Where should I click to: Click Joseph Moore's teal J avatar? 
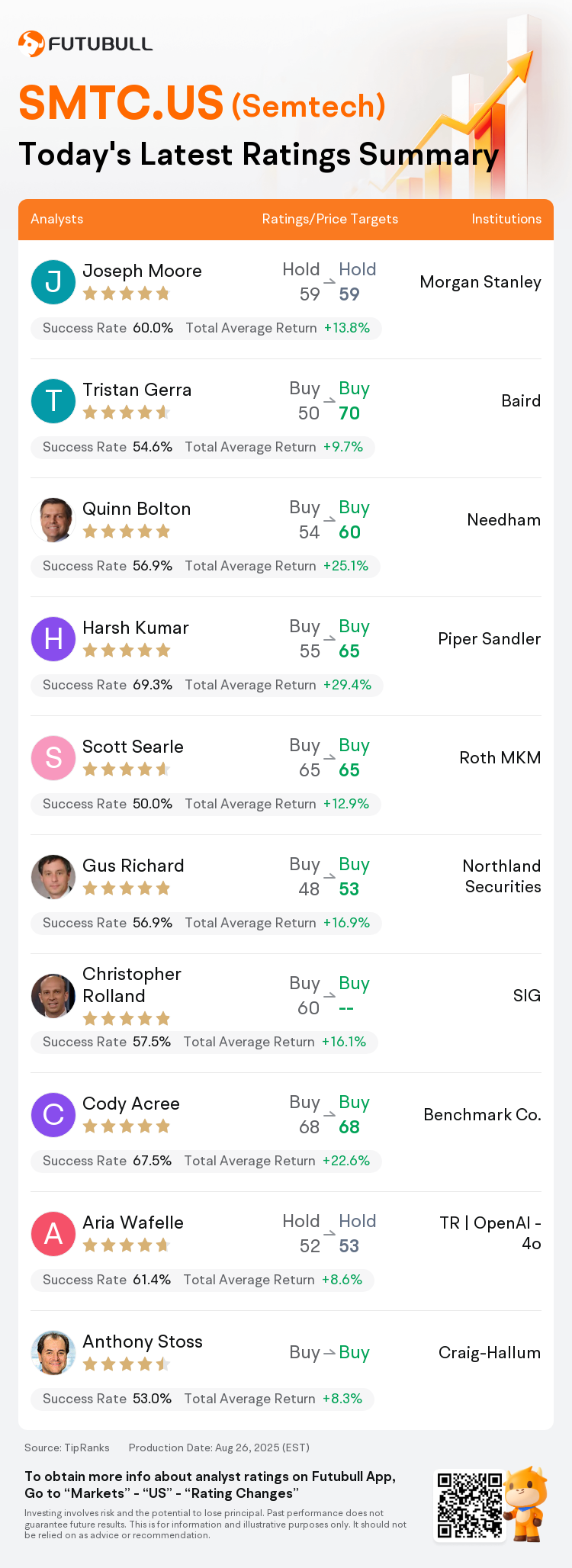(x=53, y=281)
